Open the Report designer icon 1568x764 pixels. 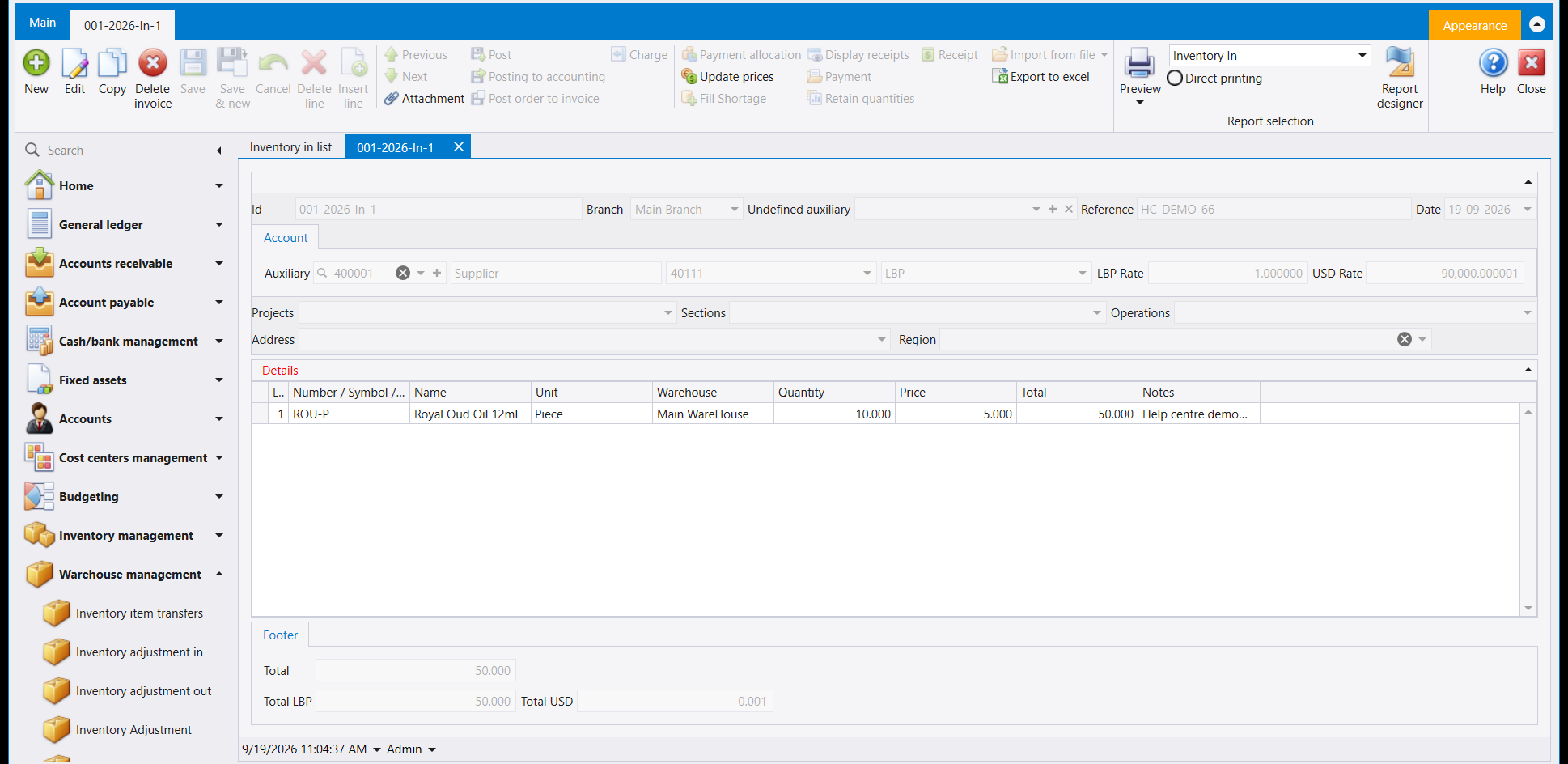[x=1400, y=63]
